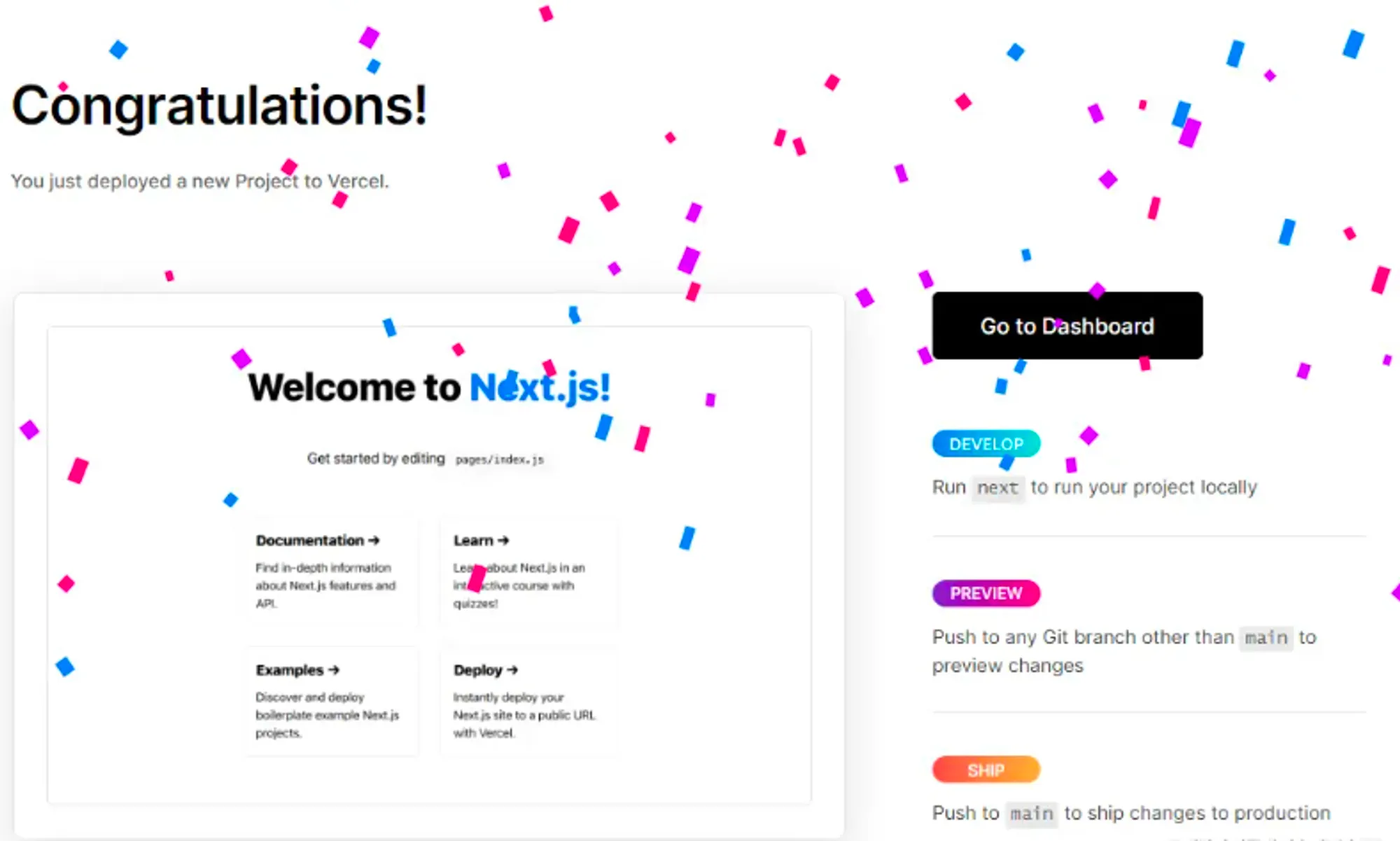1400x841 pixels.
Task: Open the Deploy card in preview
Action: click(528, 701)
